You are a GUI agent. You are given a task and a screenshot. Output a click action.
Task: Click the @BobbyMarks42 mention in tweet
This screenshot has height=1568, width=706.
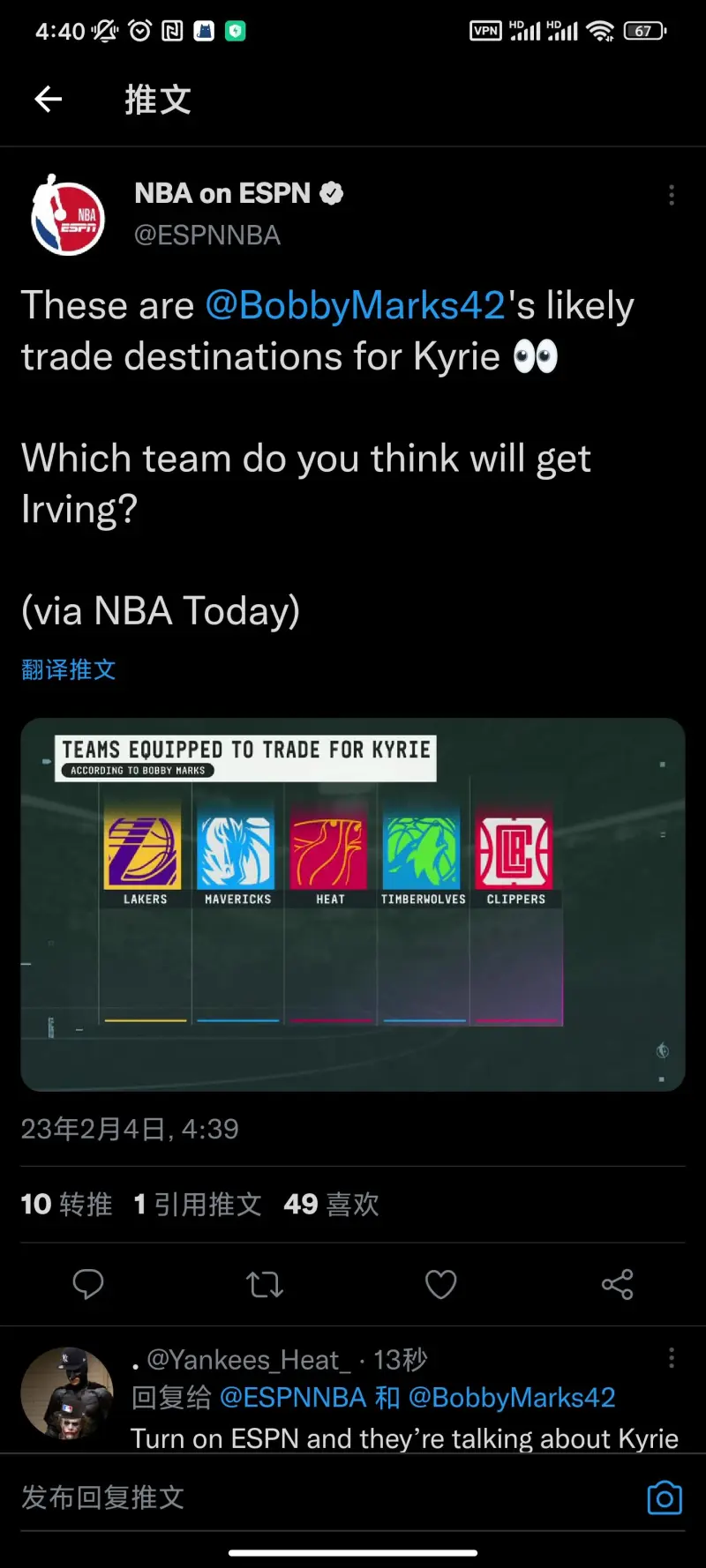pyautogui.click(x=356, y=305)
